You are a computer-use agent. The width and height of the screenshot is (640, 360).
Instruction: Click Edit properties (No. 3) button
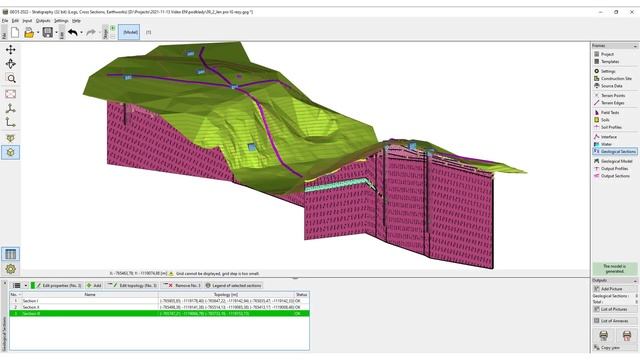click(57, 286)
